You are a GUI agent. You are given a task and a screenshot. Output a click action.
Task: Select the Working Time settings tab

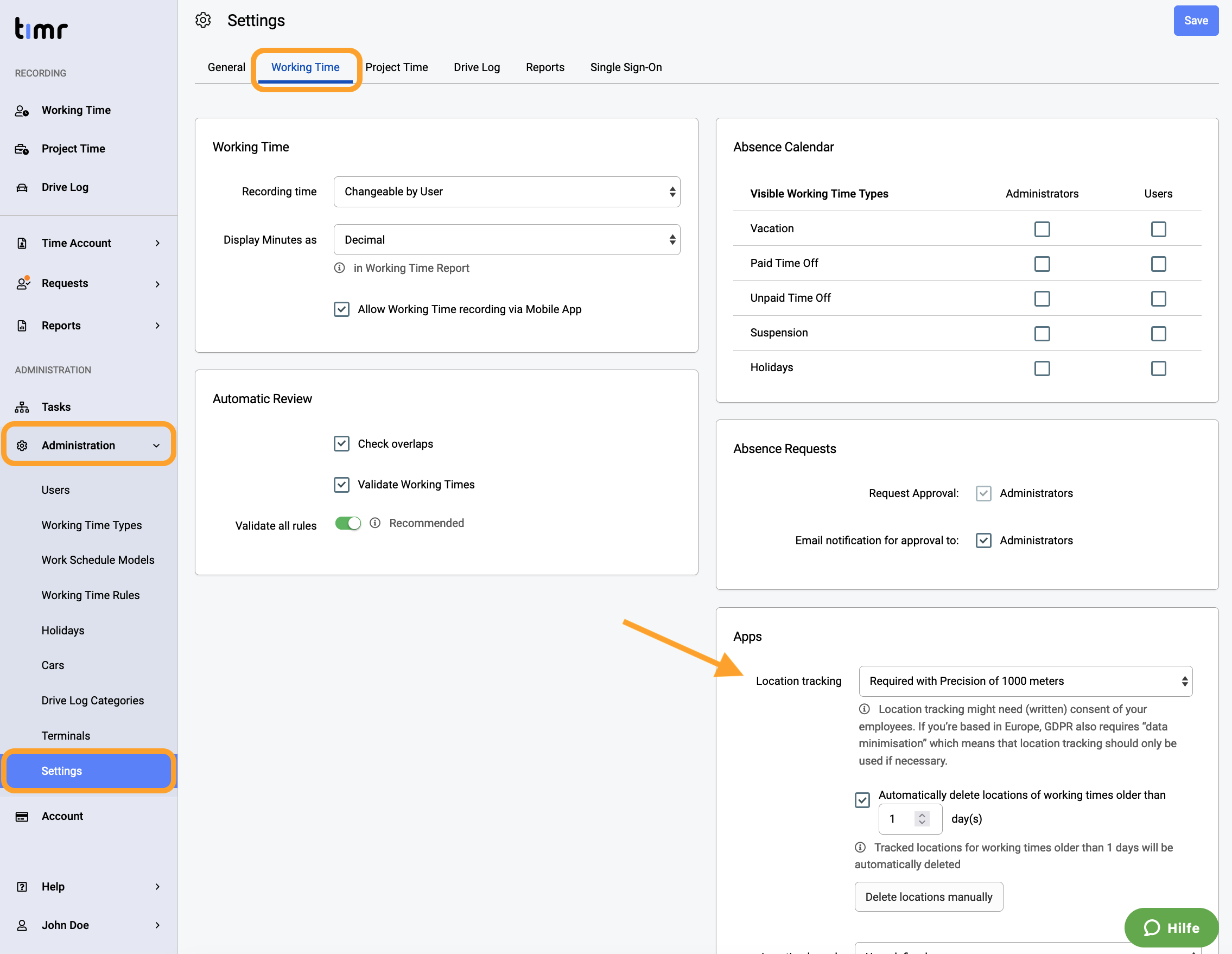[305, 67]
